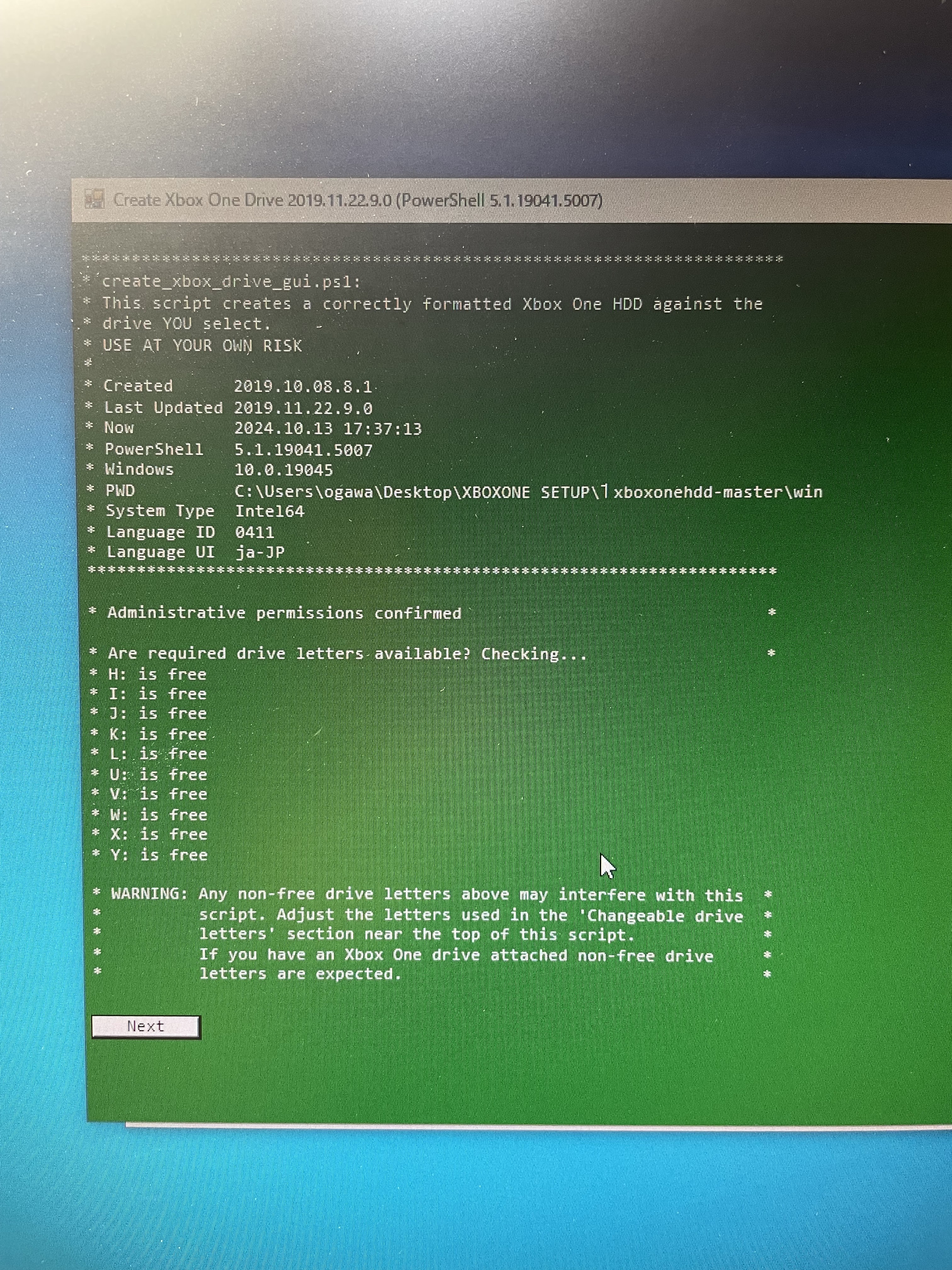Screen dimensions: 952x1270
Task: Click the Create Xbox One Drive title bar
Action: (x=357, y=200)
